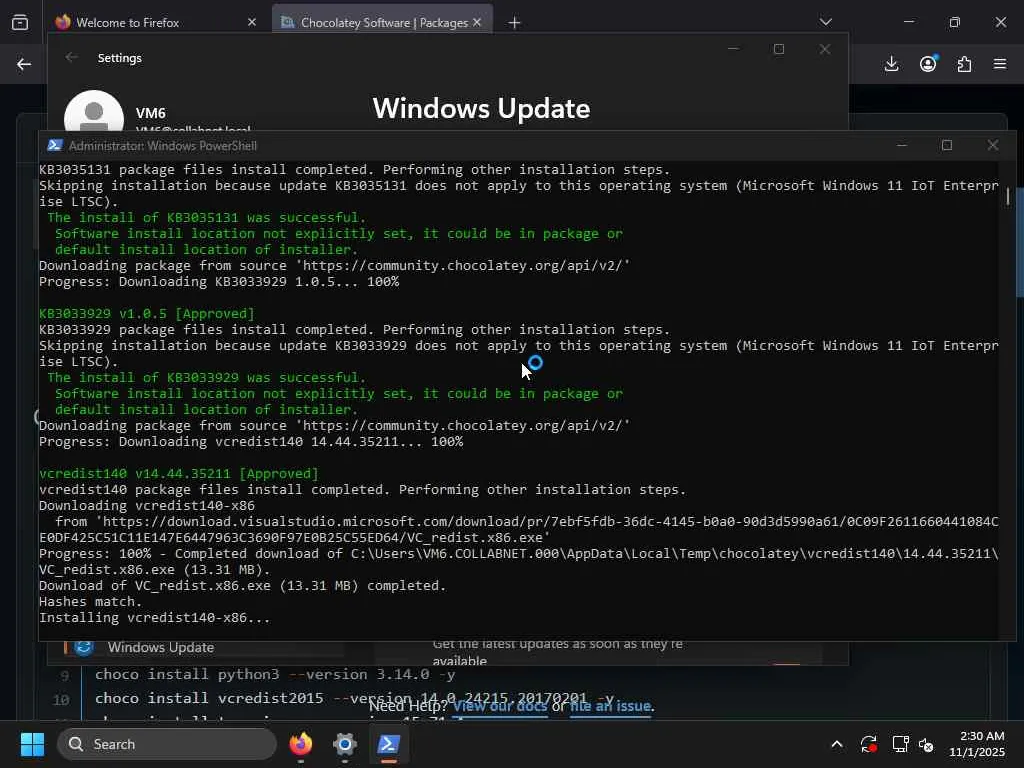Screen dimensions: 1024x768
Task: Open Settings gear from the taskbar
Action: tap(345, 744)
